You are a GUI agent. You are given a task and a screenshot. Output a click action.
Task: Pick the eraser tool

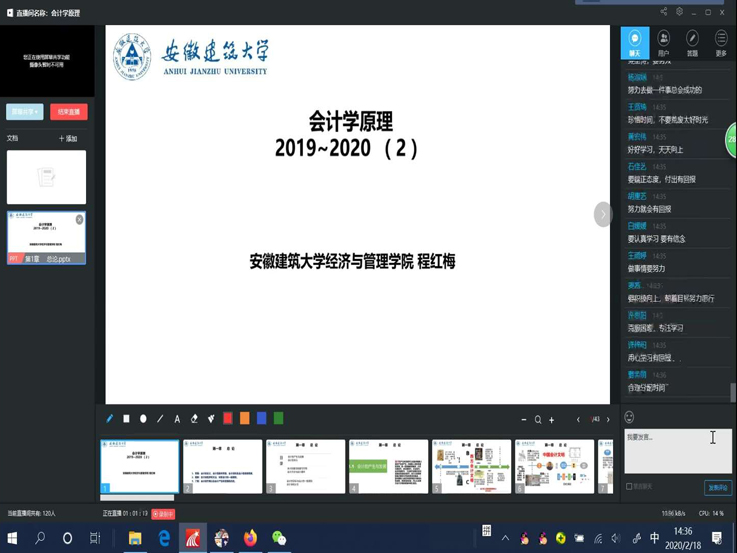(194, 419)
